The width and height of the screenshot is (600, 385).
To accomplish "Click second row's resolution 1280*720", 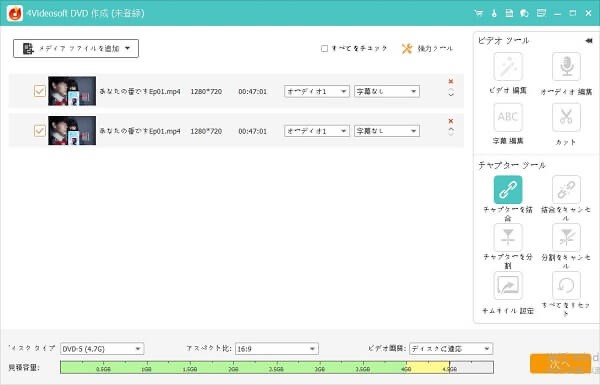I will 206,131.
